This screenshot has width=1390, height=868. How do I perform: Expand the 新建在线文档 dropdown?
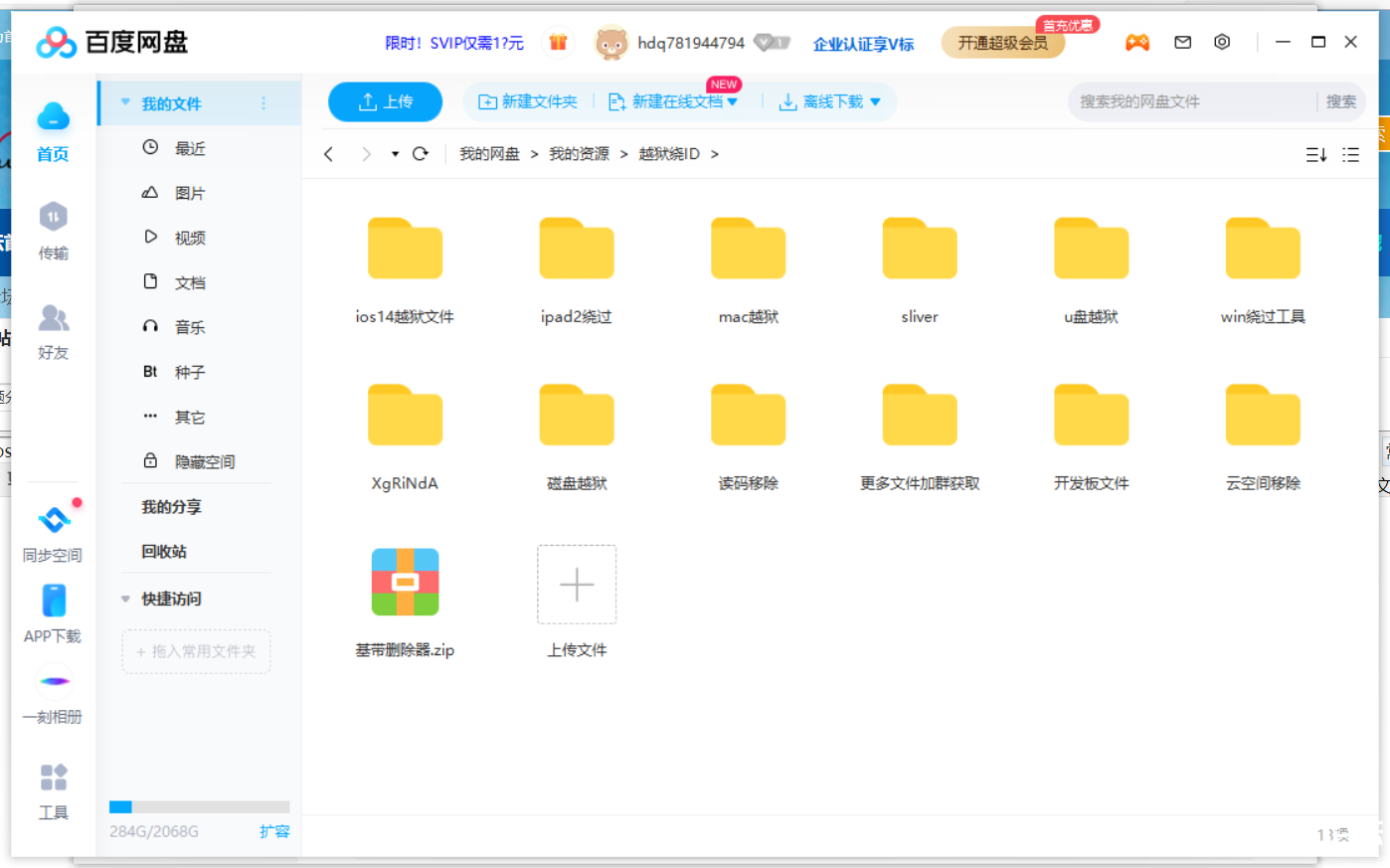tap(733, 101)
